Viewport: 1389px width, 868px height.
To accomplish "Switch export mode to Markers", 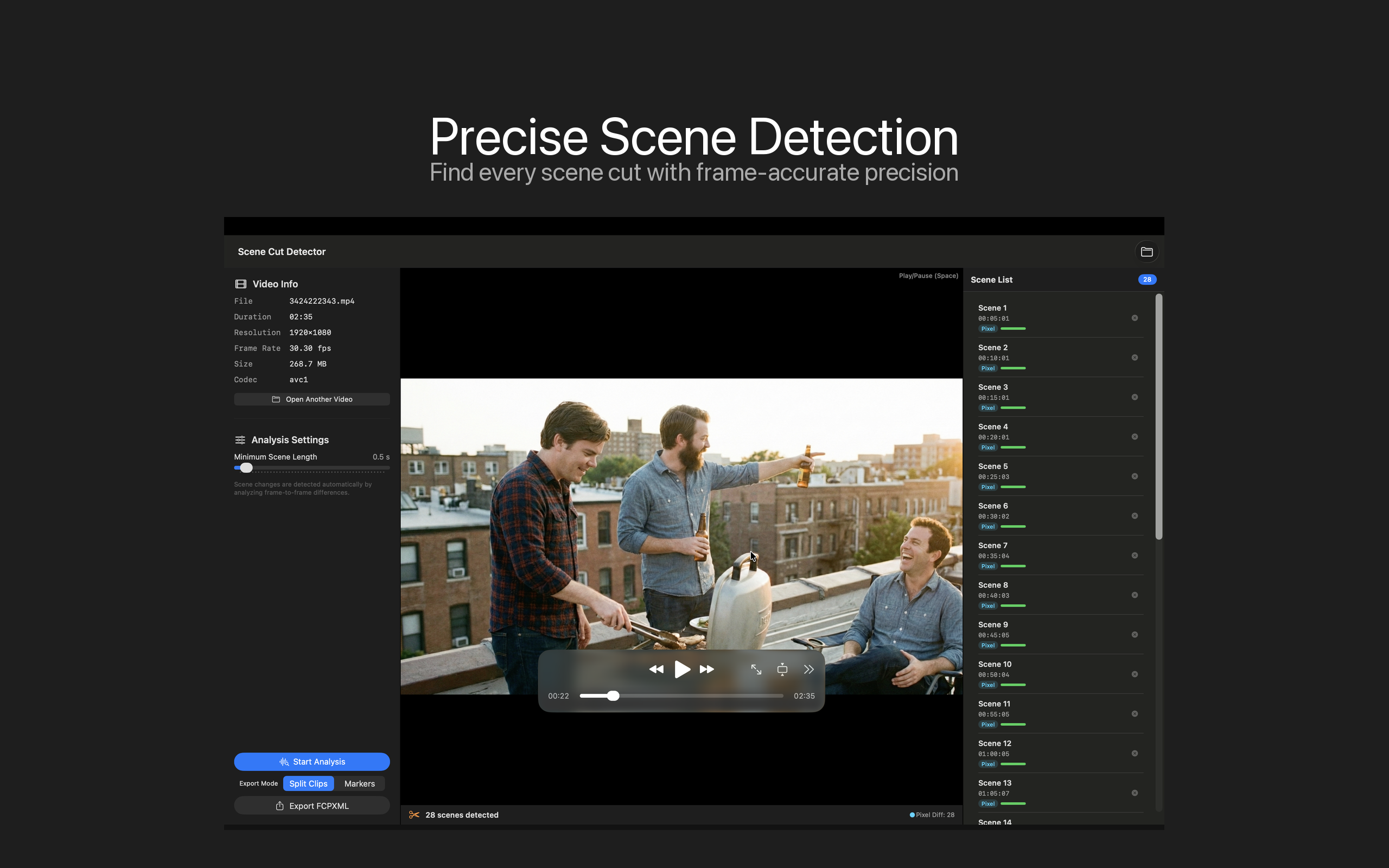I will [359, 783].
